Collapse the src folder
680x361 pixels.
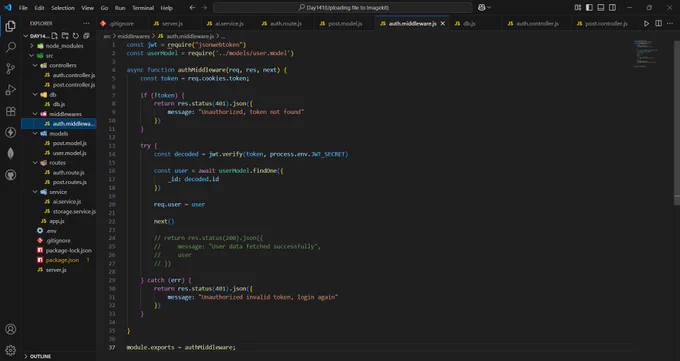click(32, 56)
